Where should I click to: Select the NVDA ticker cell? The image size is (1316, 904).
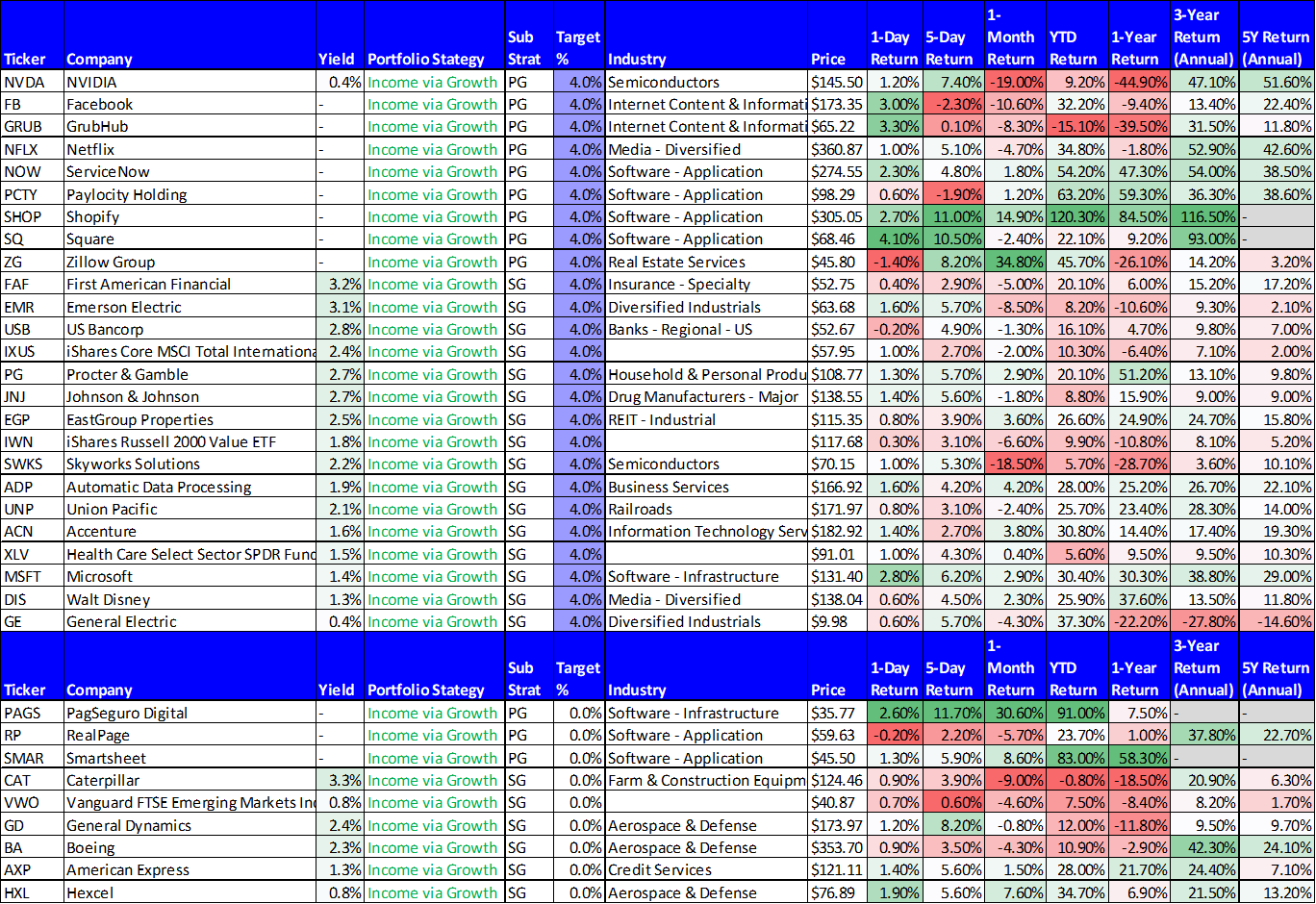pos(32,82)
